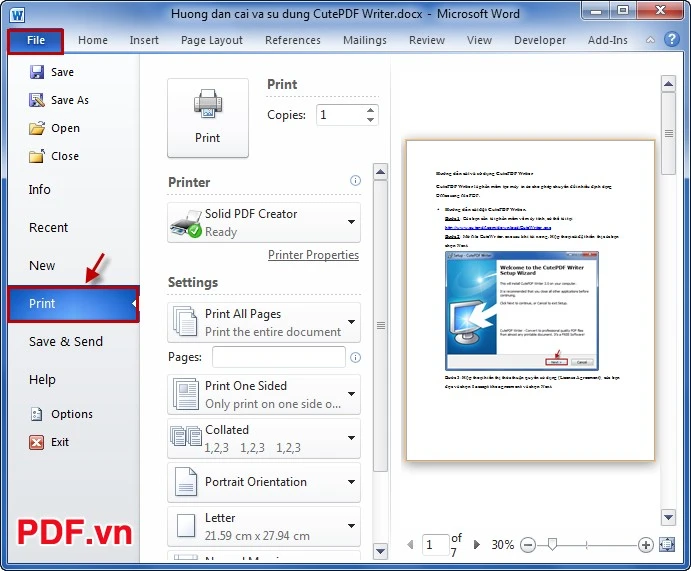Click settings panel scroll up arrow
Image resolution: width=691 pixels, height=571 pixels.
point(380,172)
